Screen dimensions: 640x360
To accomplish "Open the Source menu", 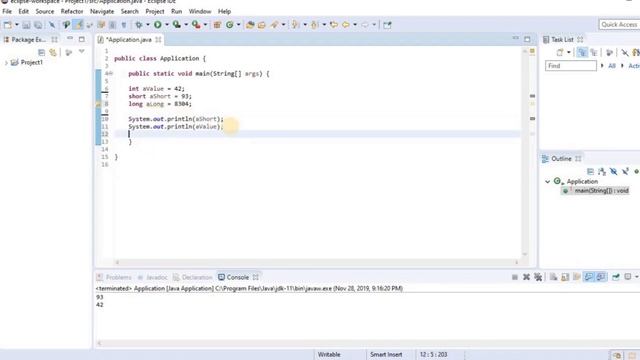I will pyautogui.click(x=44, y=11).
